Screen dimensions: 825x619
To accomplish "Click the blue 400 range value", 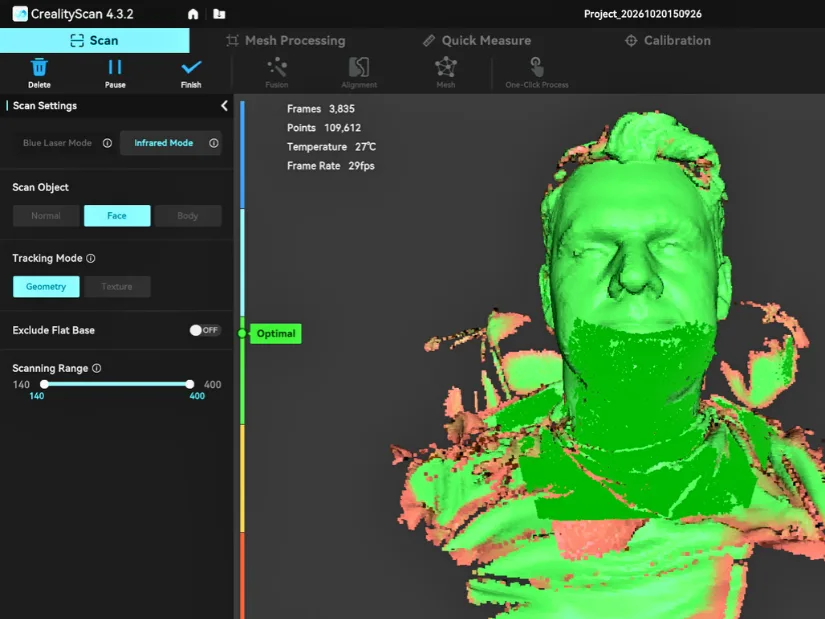I will pos(197,396).
